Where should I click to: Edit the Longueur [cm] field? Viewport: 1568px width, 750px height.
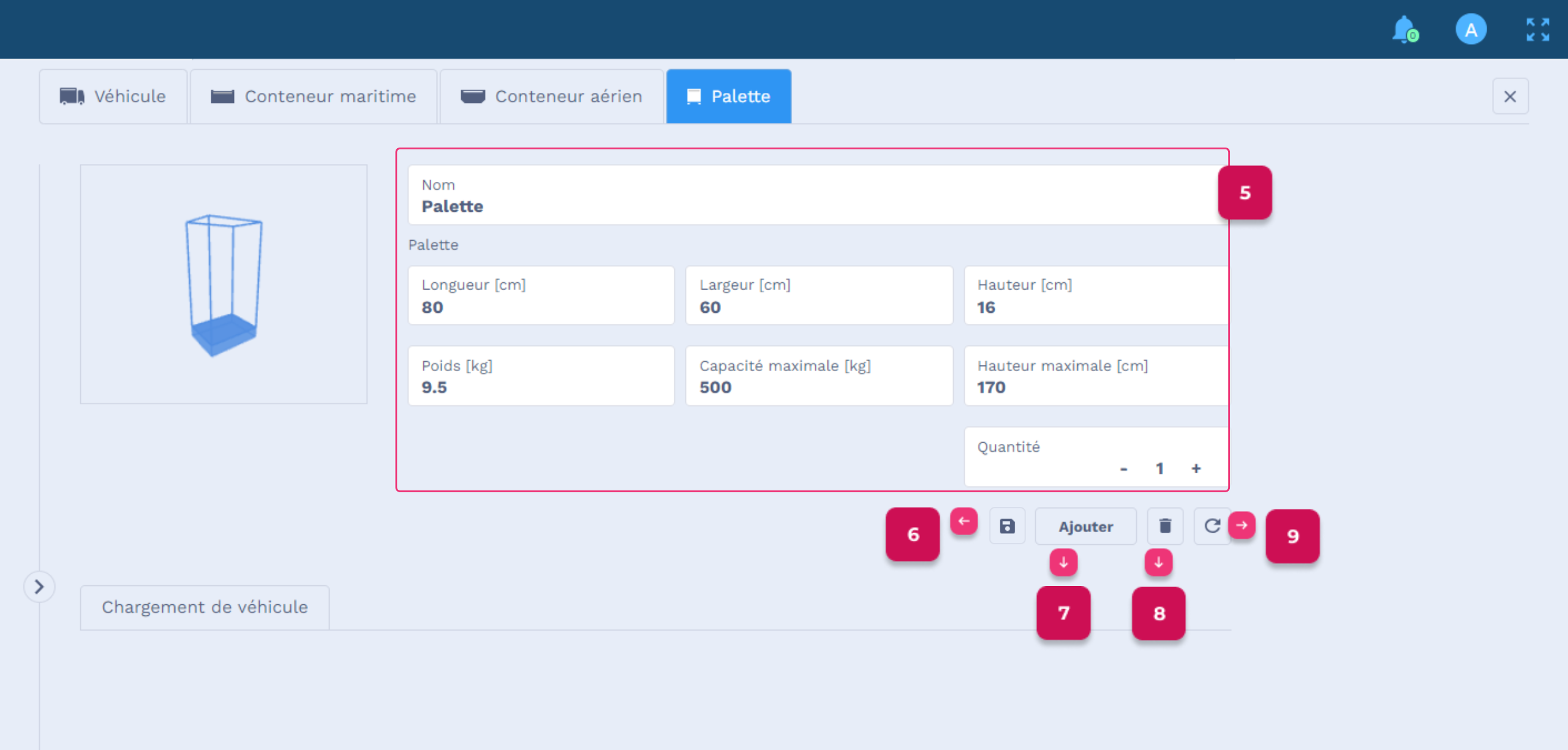click(x=541, y=296)
